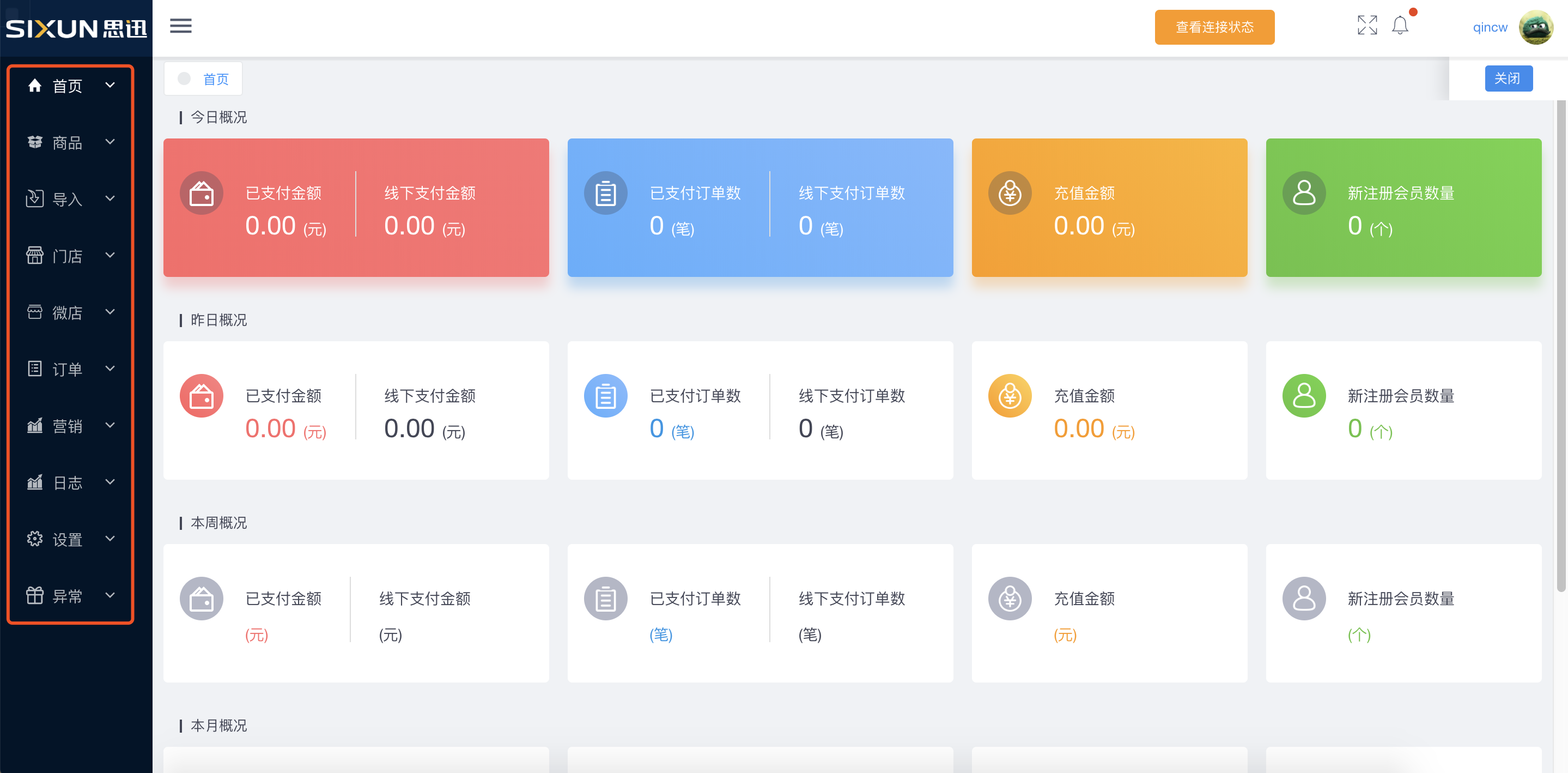Click the 查看连接状态 button

[x=1214, y=27]
